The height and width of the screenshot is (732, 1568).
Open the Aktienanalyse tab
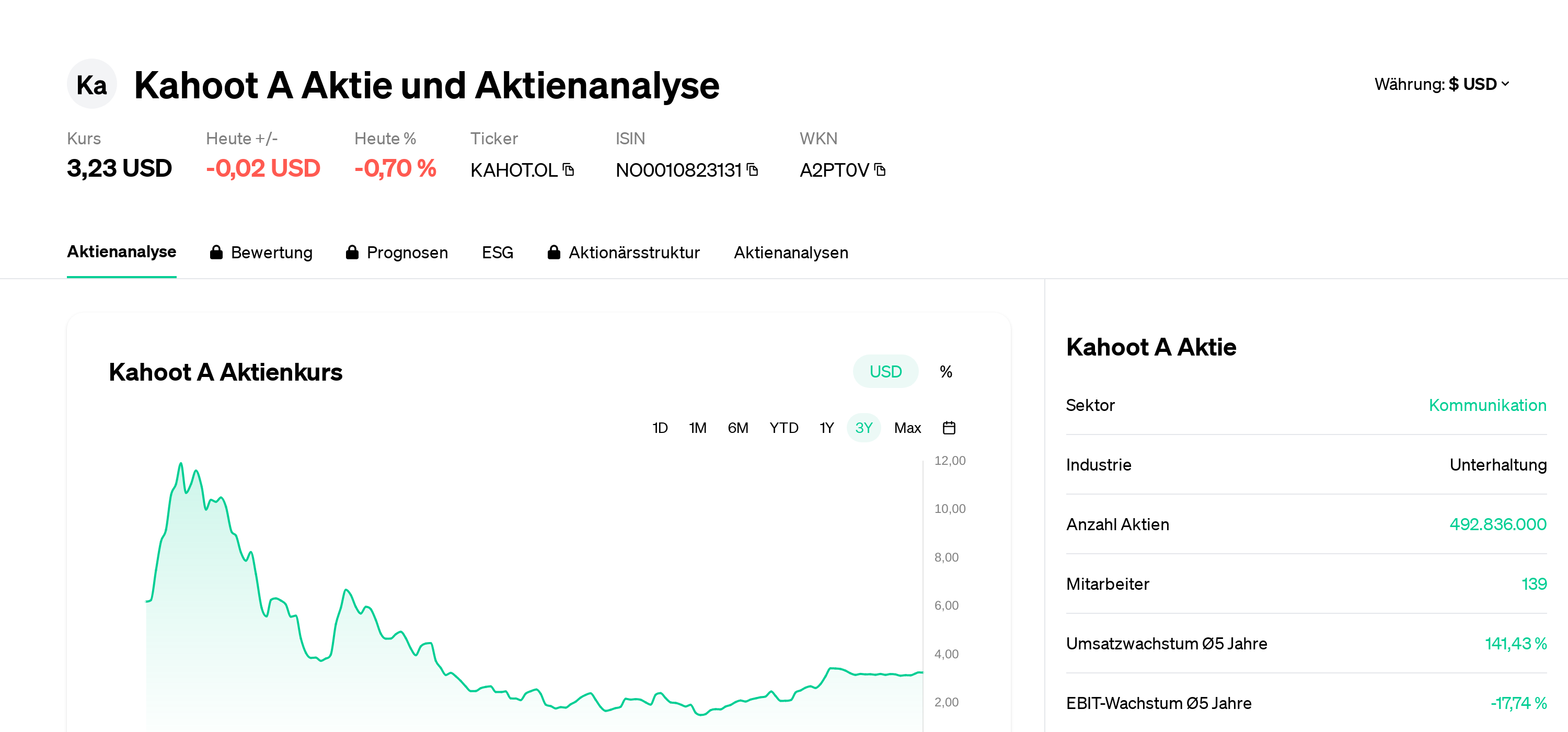point(122,251)
